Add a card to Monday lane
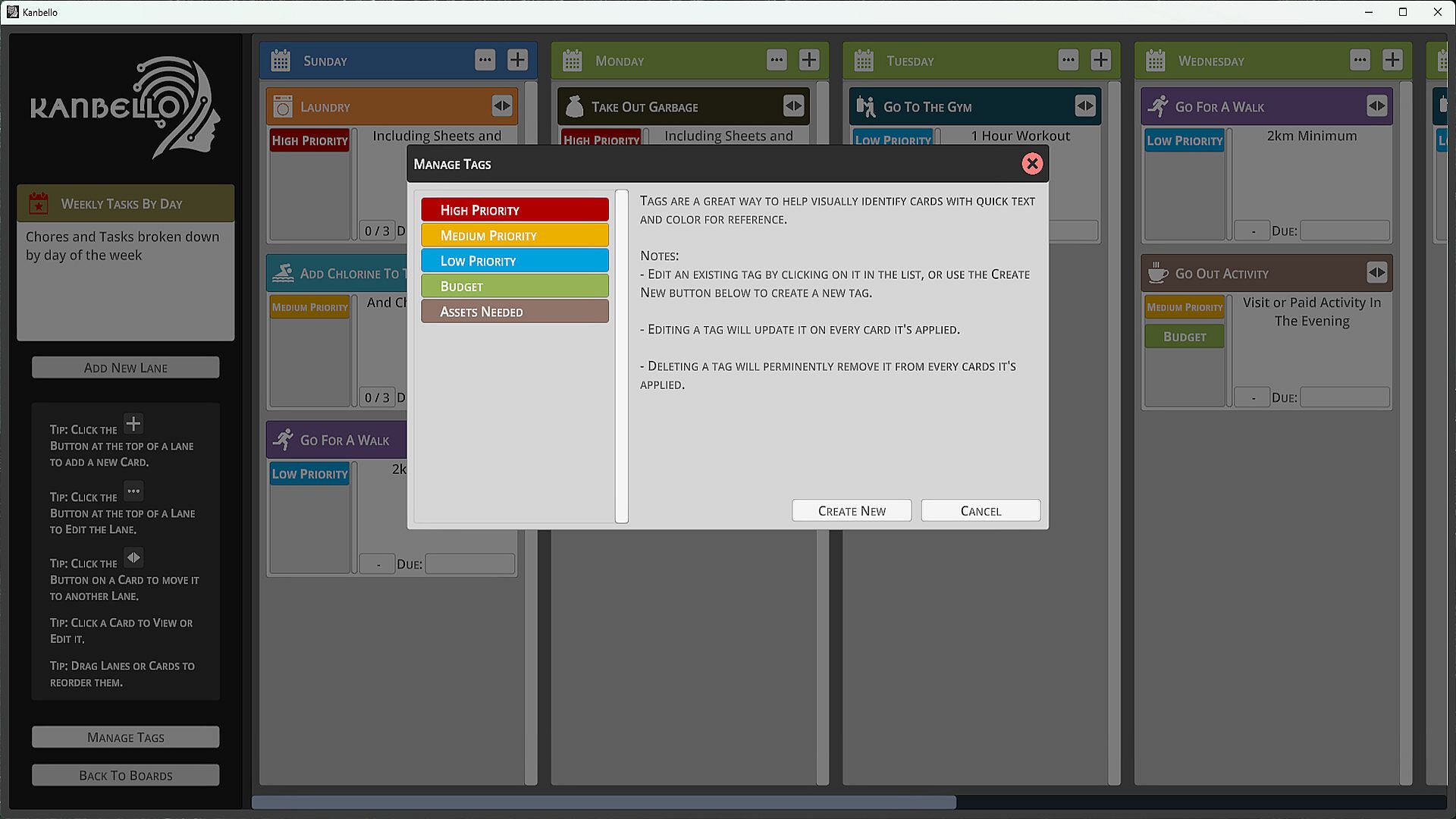The width and height of the screenshot is (1456, 819). 809,60
